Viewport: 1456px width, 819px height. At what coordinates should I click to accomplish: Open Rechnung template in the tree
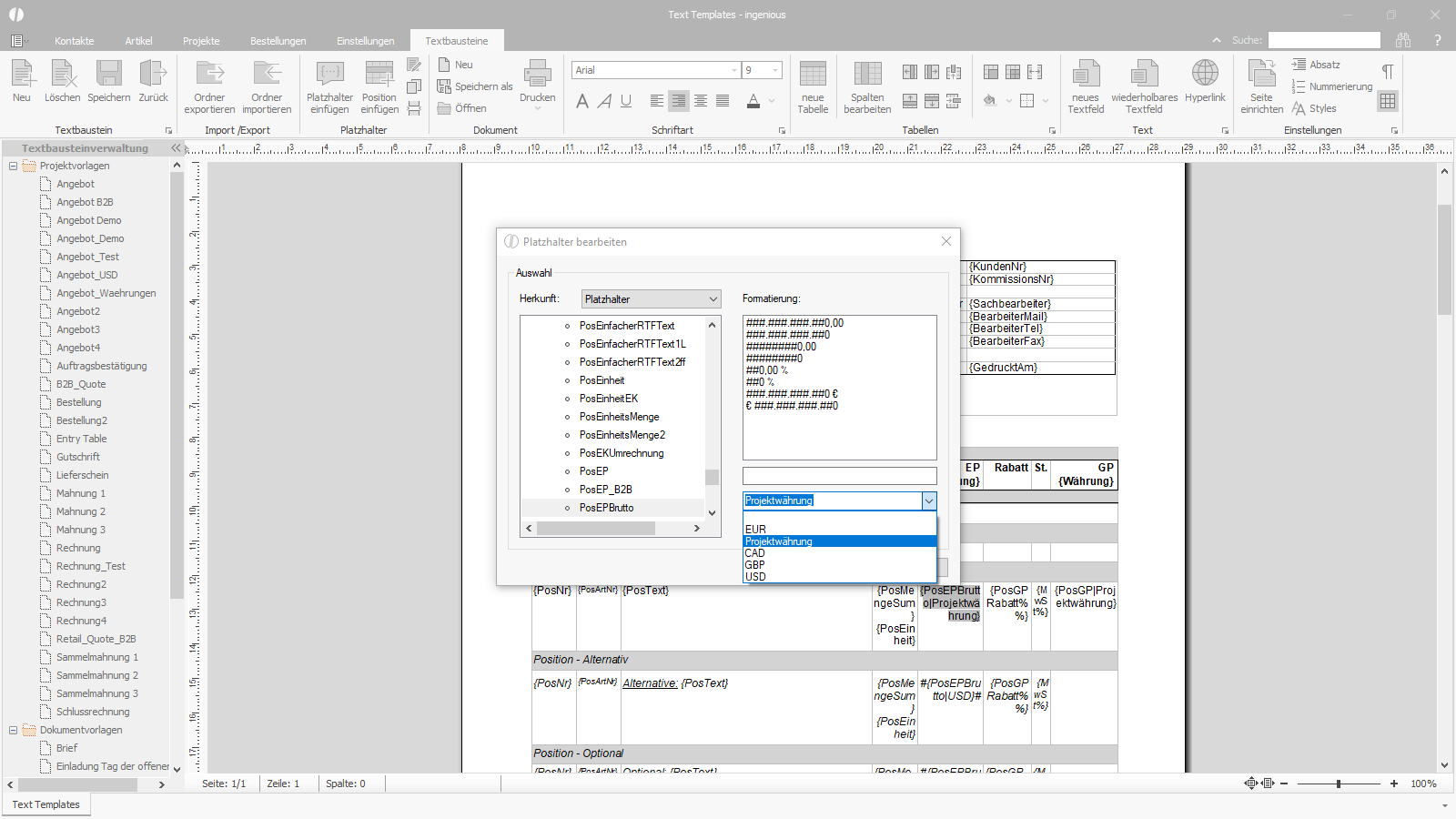(x=78, y=548)
